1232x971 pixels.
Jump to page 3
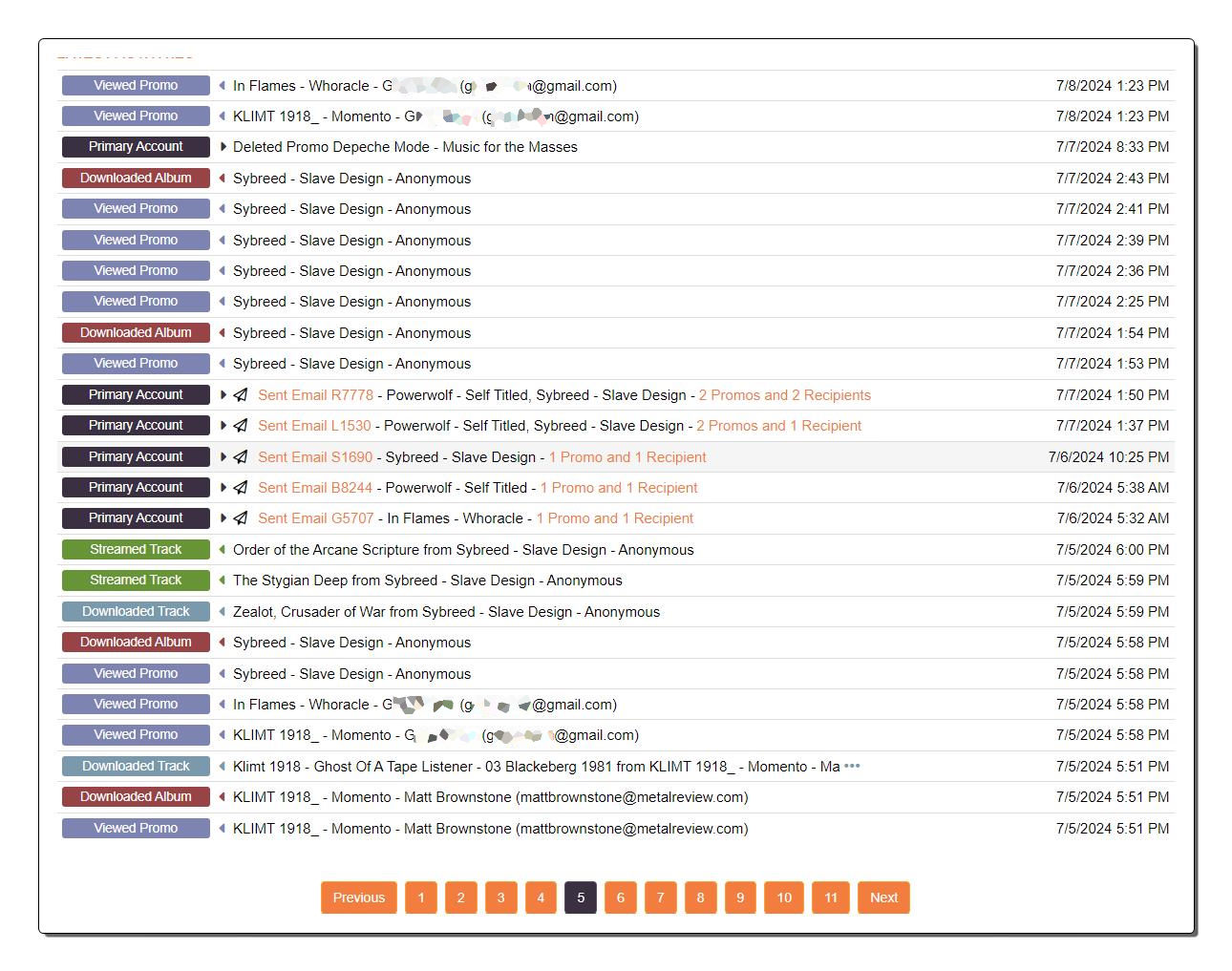pyautogui.click(x=500, y=897)
